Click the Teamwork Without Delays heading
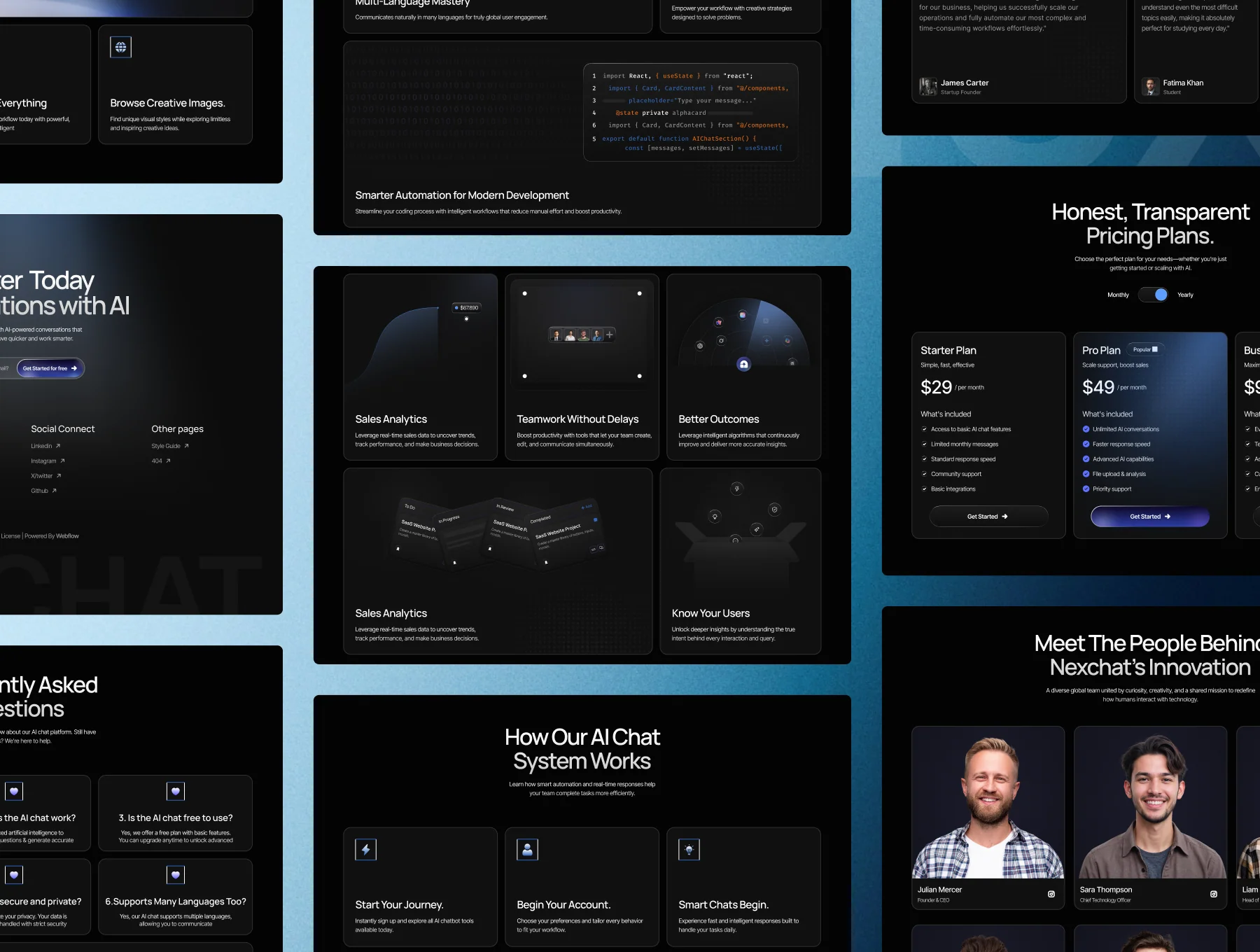1260x952 pixels. pyautogui.click(x=577, y=419)
